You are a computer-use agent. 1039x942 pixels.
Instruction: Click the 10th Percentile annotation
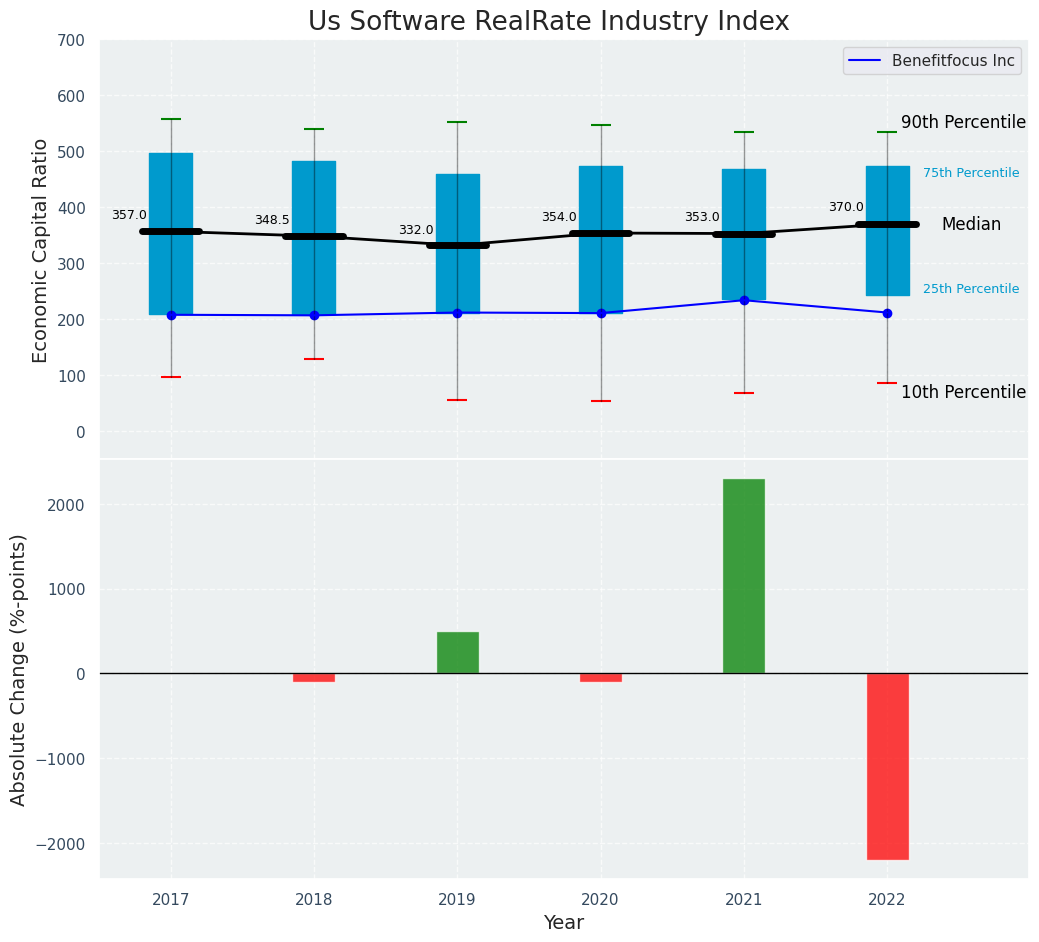coord(963,392)
